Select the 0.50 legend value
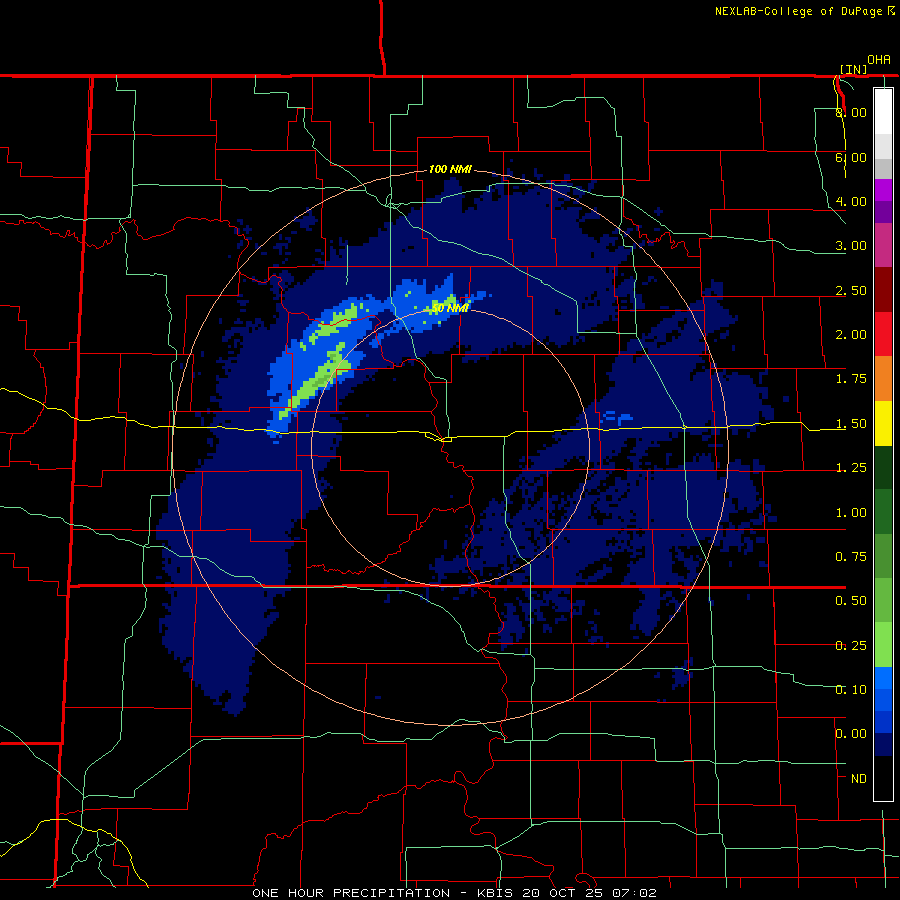This screenshot has height=900, width=900. tap(851, 601)
